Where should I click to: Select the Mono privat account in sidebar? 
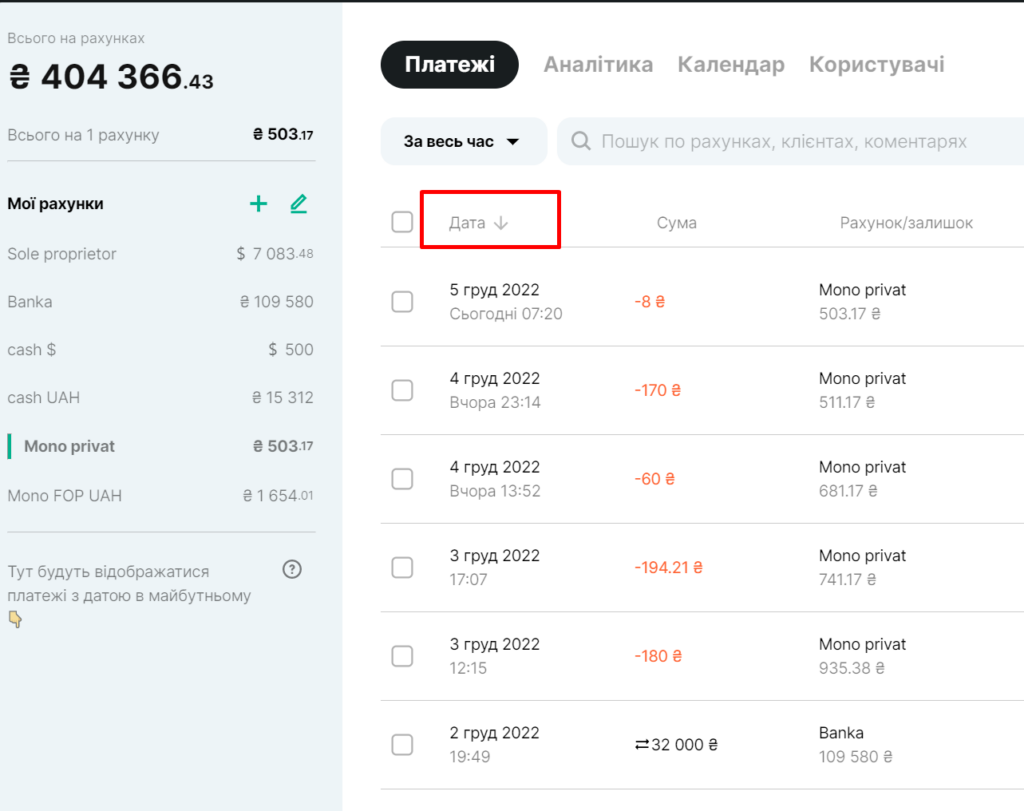point(160,446)
